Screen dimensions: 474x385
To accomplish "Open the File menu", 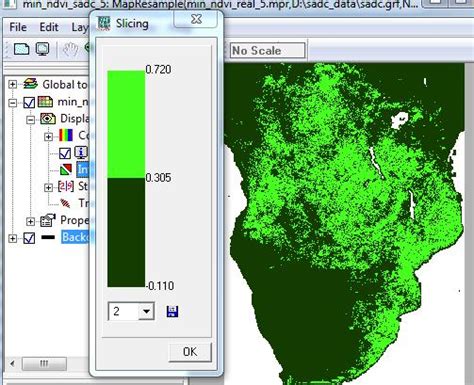I will (x=18, y=27).
